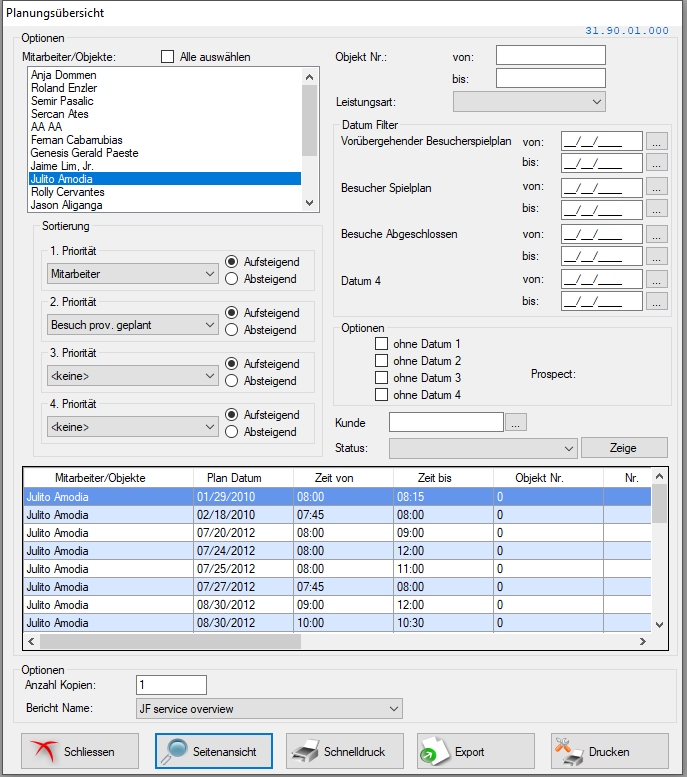Open date picker for Vorübergehender Besucherspielplan bis

coord(656,162)
